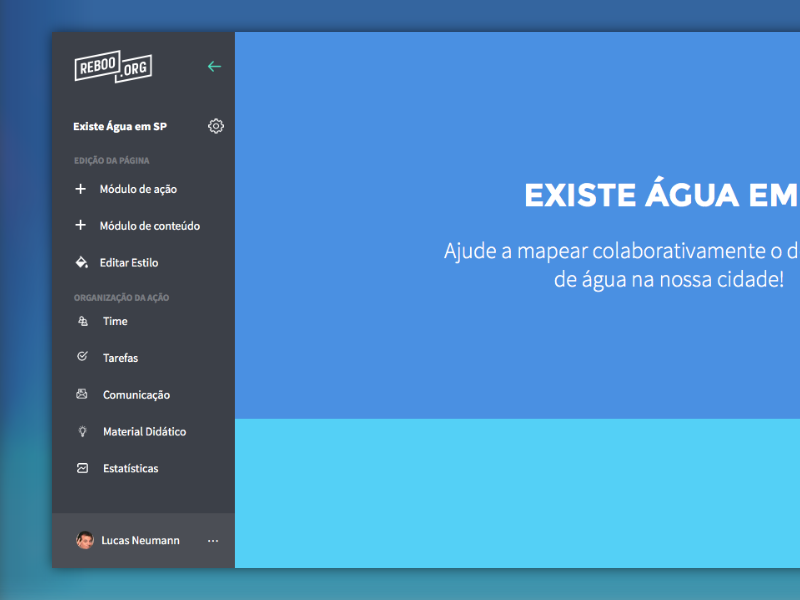800x600 pixels.
Task: Click Lucas Neumann's profile avatar
Action: point(84,540)
